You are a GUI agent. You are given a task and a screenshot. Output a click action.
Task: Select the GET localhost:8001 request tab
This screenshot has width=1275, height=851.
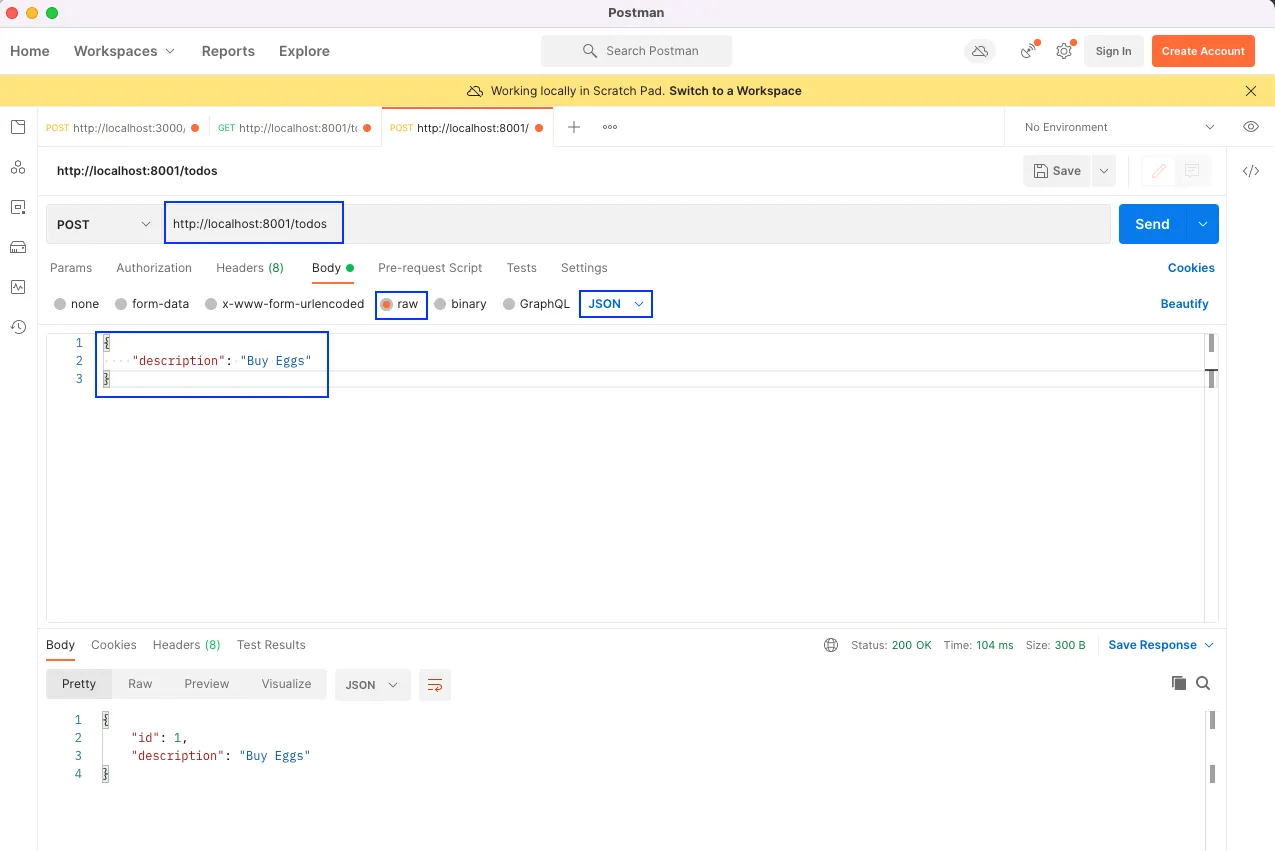(295, 127)
